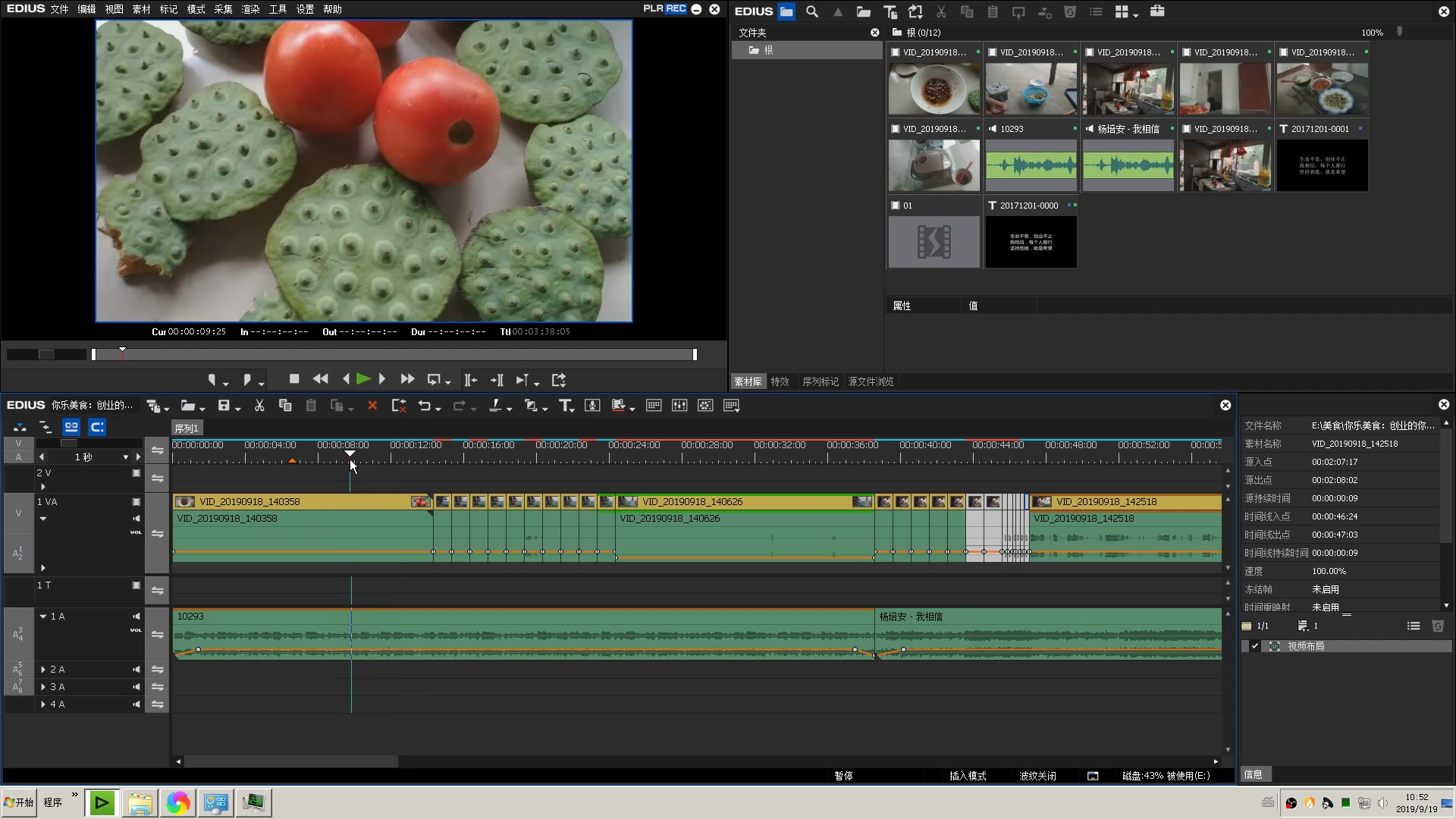Click the player position slider bar
The image size is (1456, 819).
point(394,354)
